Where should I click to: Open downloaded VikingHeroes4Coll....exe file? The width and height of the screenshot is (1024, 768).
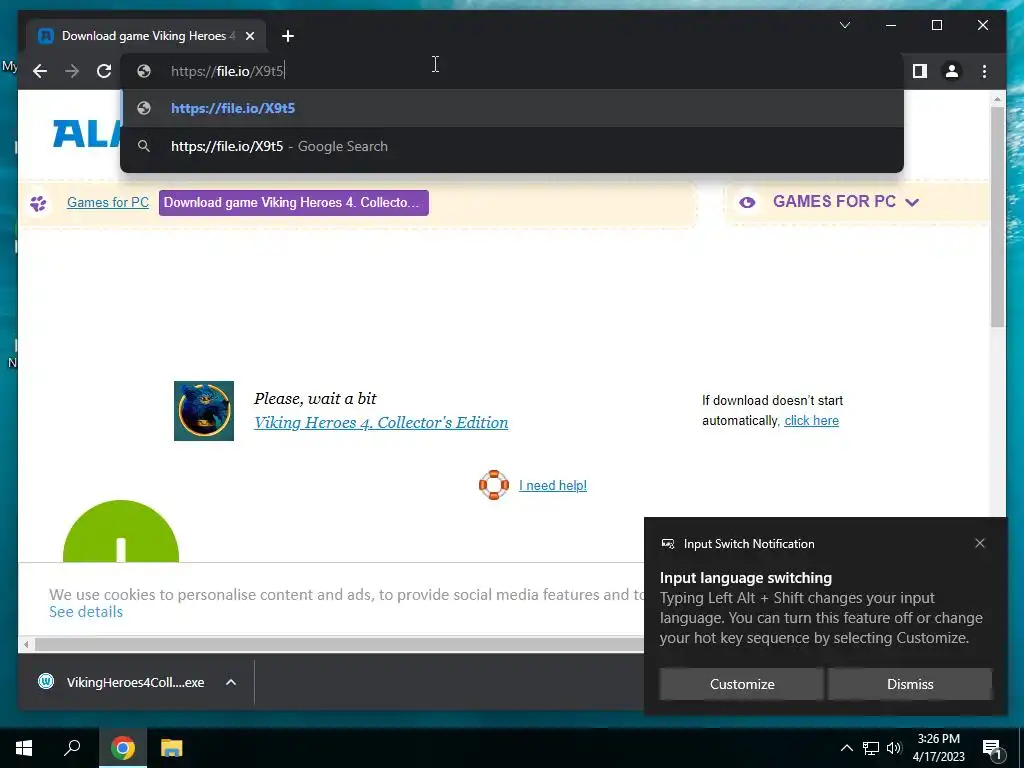(x=135, y=682)
